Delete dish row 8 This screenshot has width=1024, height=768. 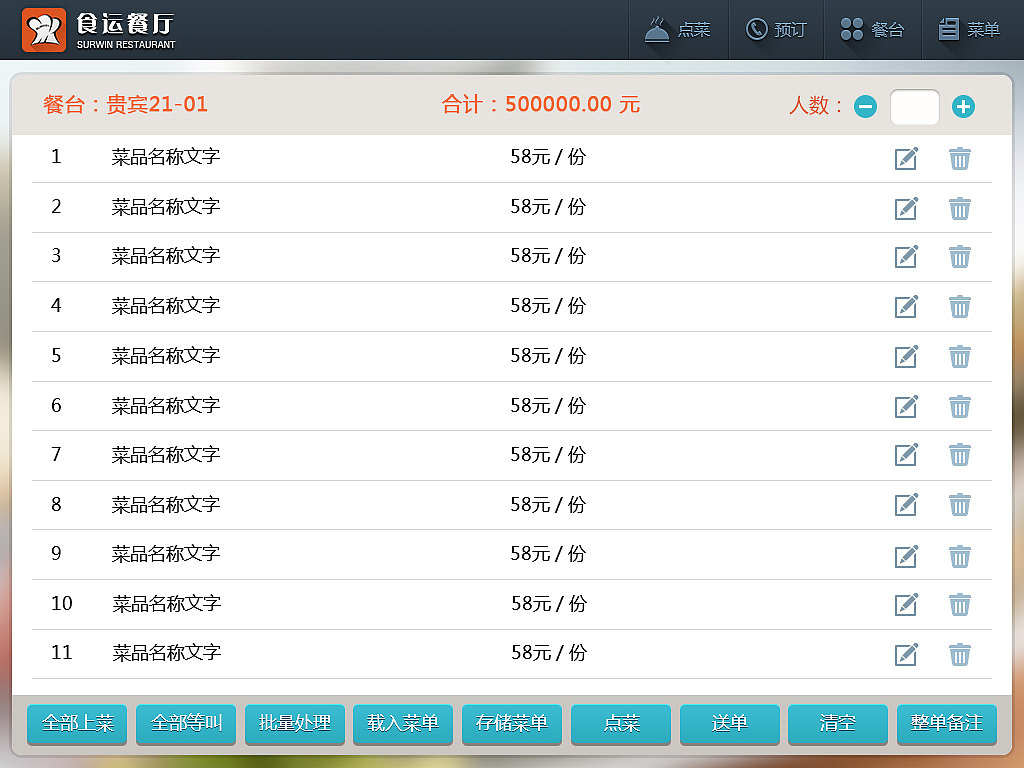tap(959, 505)
